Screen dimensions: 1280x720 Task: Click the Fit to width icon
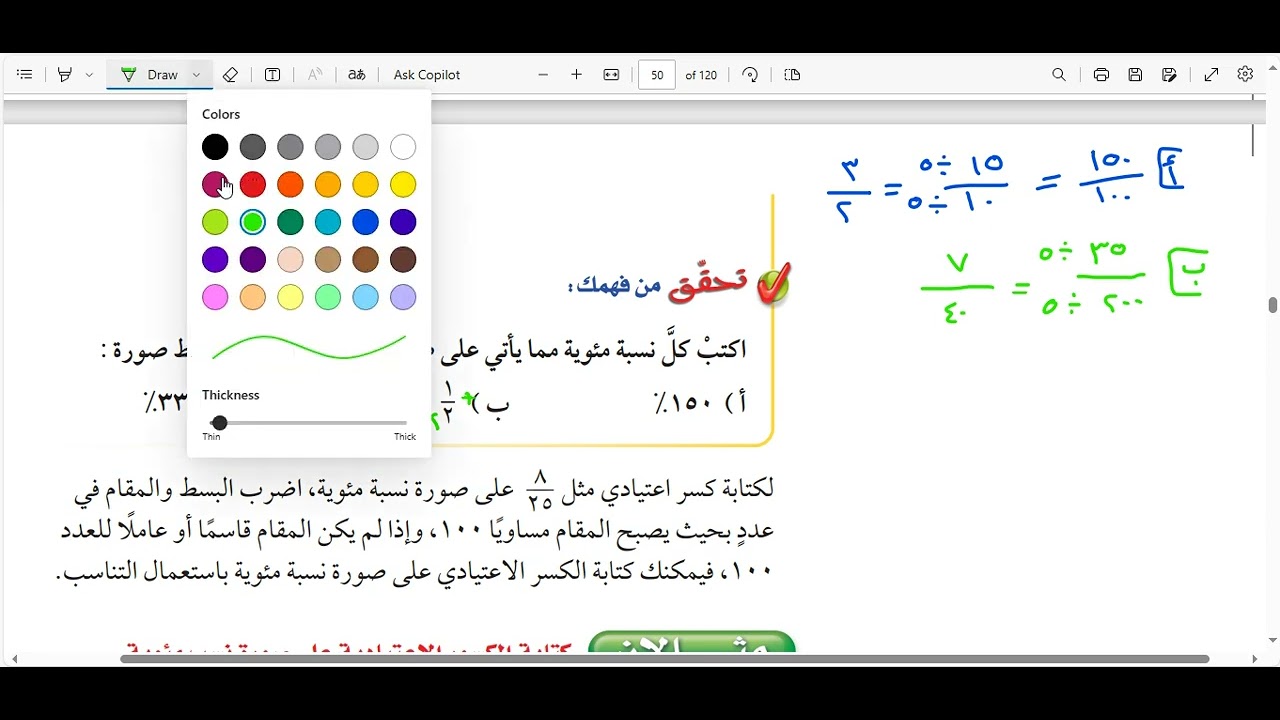[612, 75]
